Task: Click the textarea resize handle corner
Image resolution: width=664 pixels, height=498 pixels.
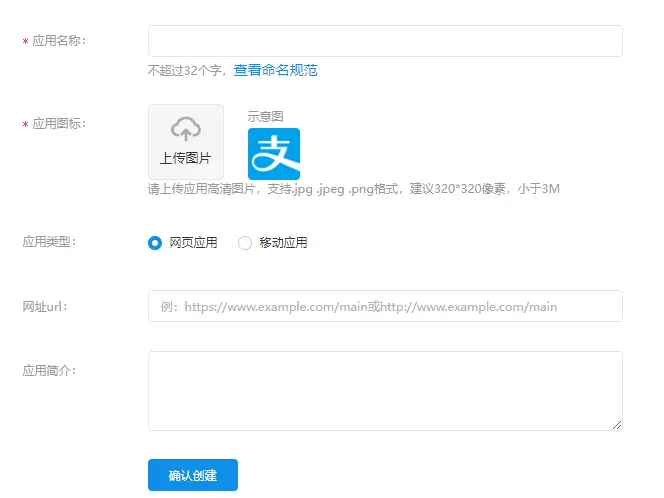Action: (x=617, y=425)
